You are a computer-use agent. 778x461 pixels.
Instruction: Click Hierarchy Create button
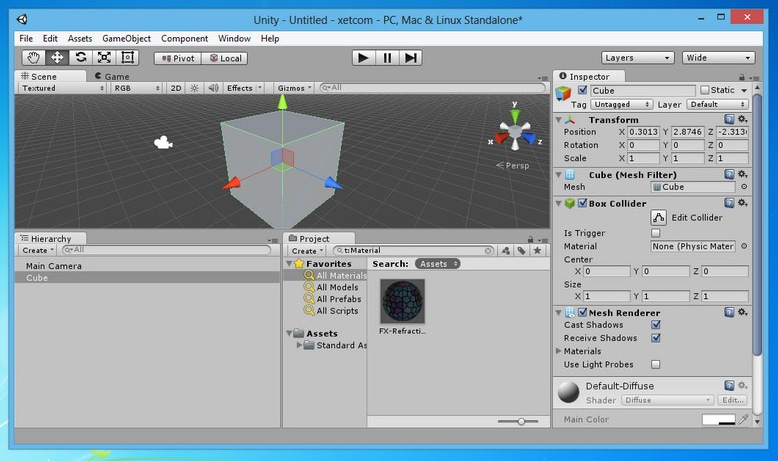[x=38, y=250]
